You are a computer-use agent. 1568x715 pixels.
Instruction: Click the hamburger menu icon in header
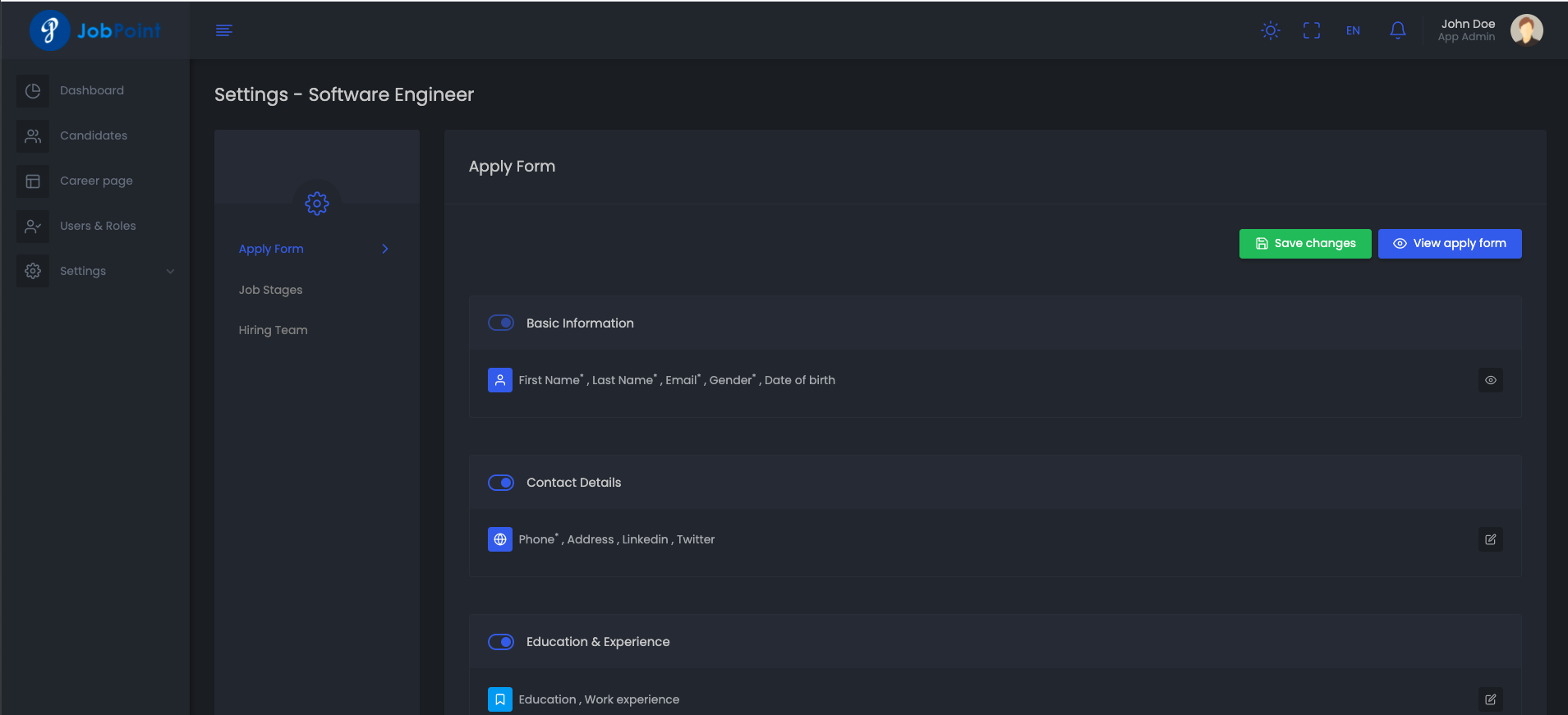tap(223, 30)
